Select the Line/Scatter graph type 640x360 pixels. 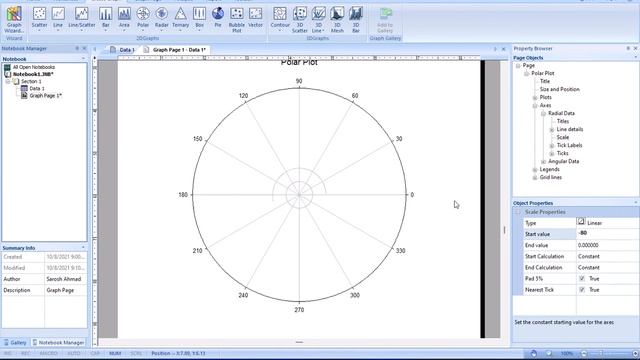point(82,19)
